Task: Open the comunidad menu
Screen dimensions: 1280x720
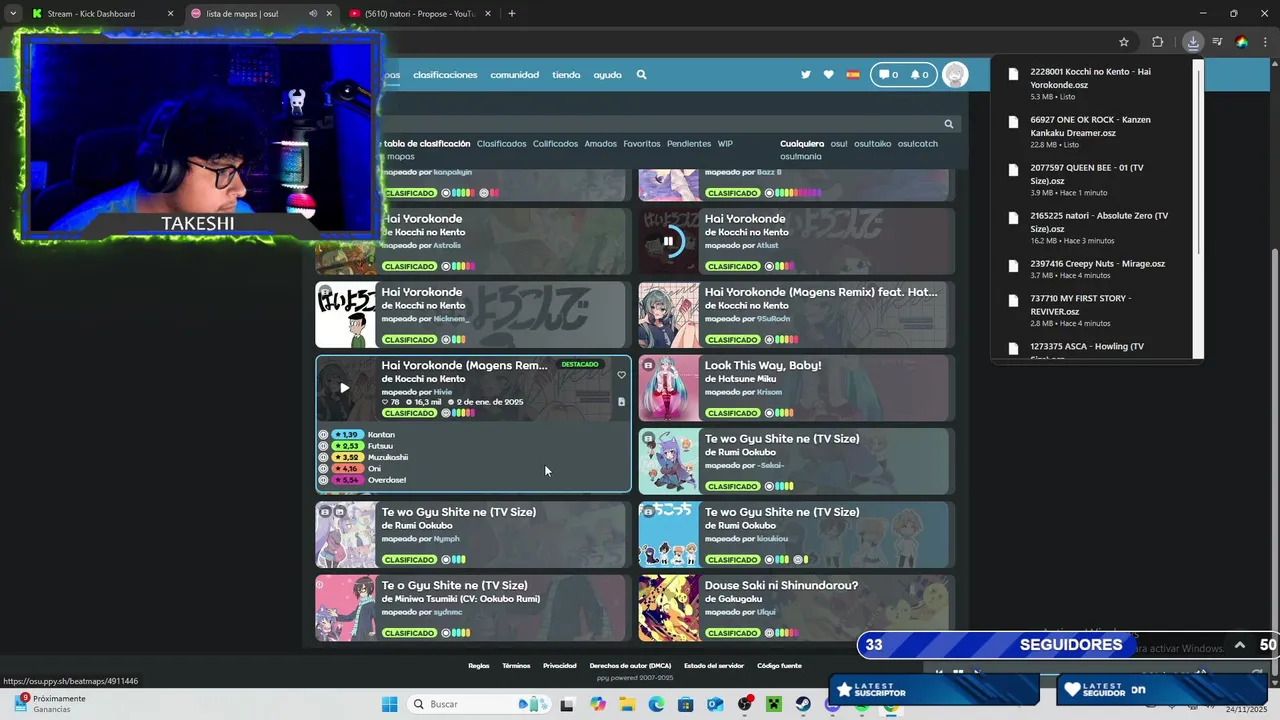Action: click(x=514, y=75)
